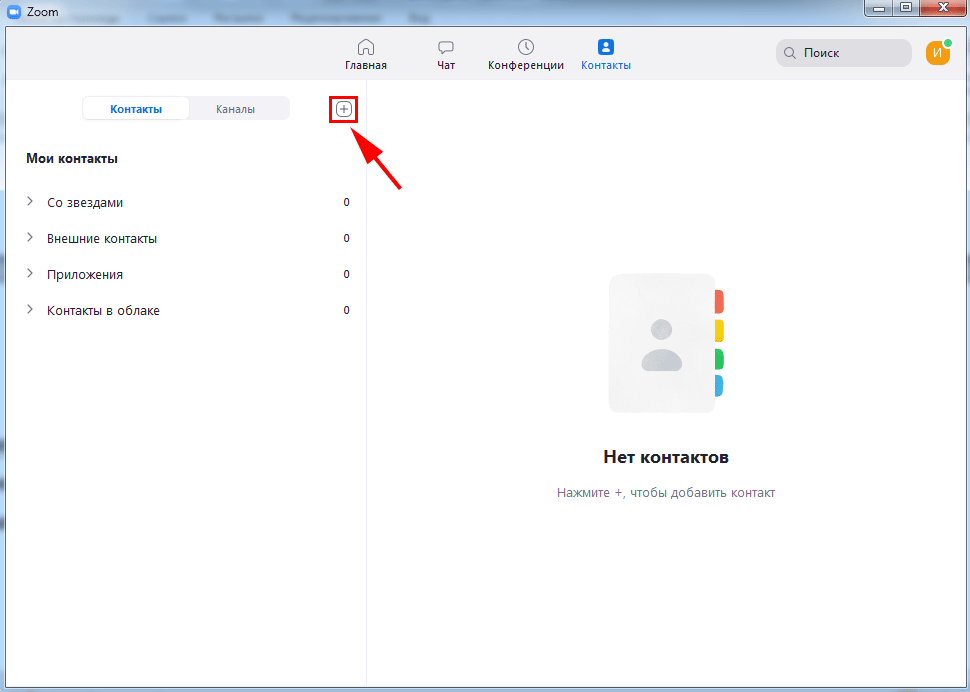Switch to the Каналы tab

pos(236,109)
